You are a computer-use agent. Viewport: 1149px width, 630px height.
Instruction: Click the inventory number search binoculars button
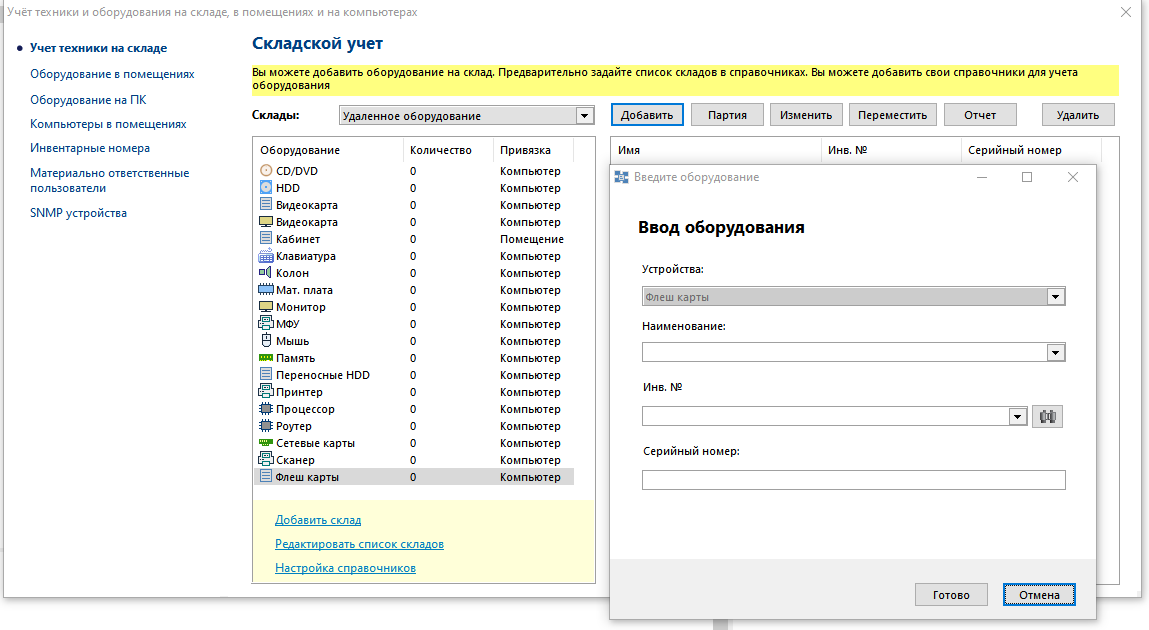pyautogui.click(x=1047, y=416)
